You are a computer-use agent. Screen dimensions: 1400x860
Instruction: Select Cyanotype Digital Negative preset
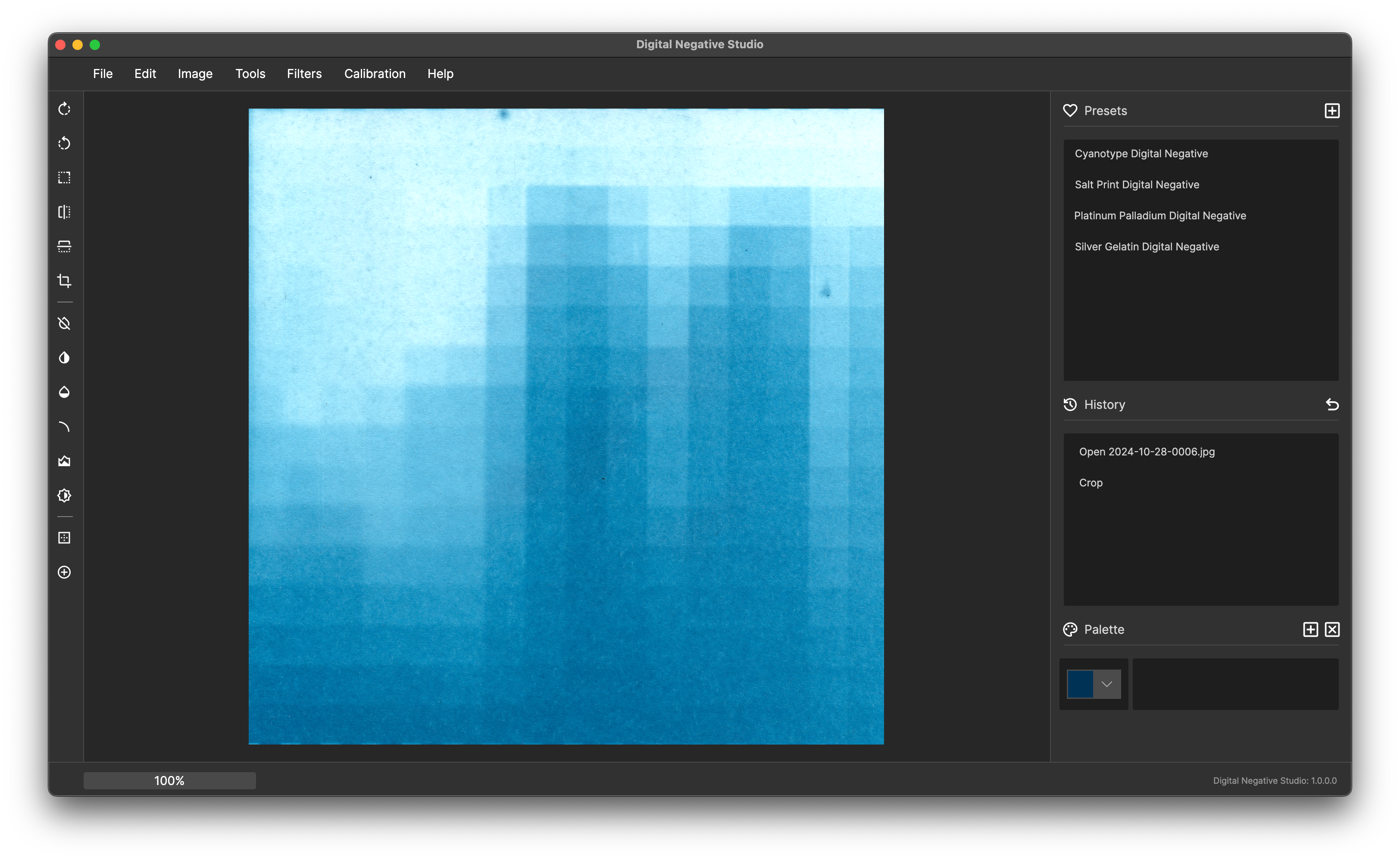coord(1141,153)
